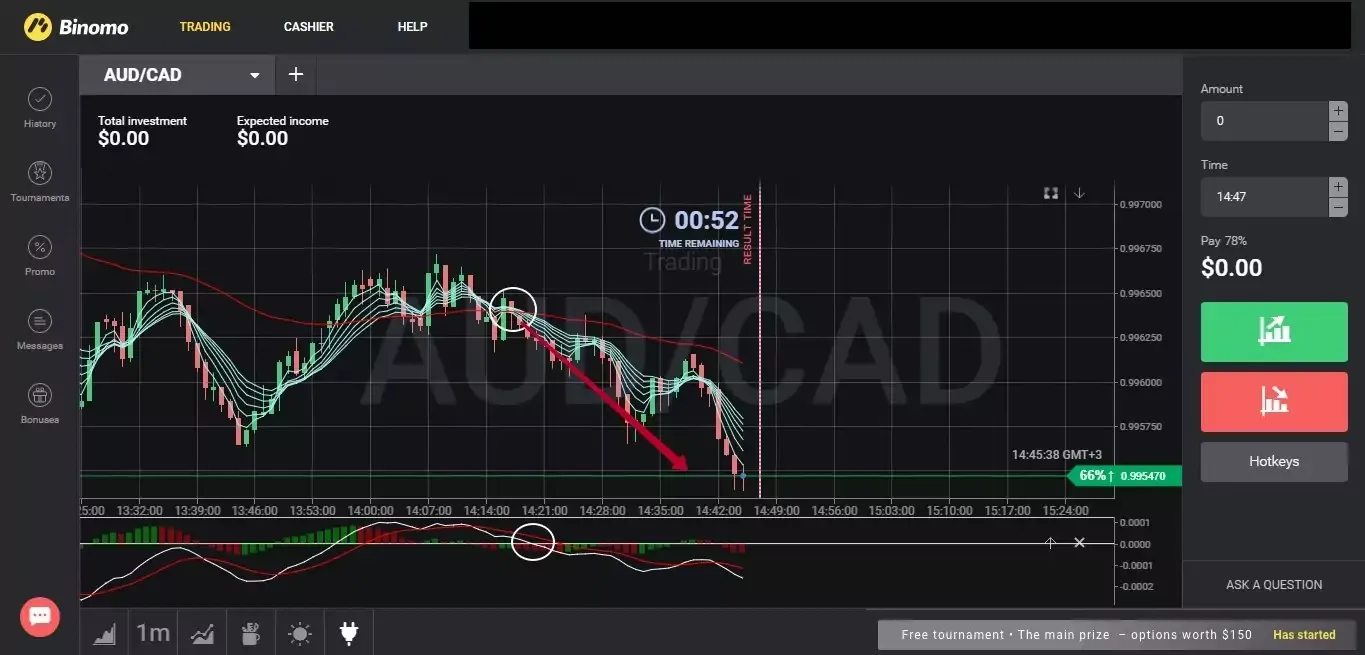Open the Help menu
Image resolution: width=1365 pixels, height=655 pixels.
pyautogui.click(x=412, y=26)
